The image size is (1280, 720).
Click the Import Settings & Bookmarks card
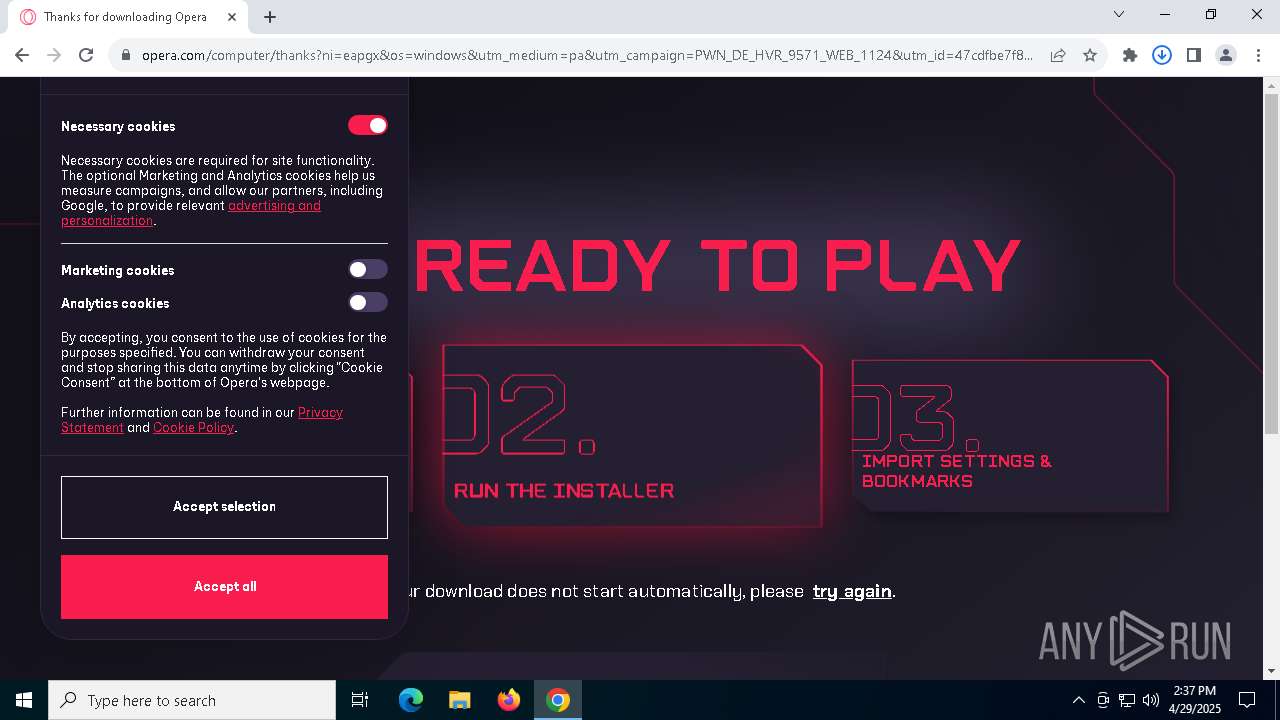pos(1010,436)
